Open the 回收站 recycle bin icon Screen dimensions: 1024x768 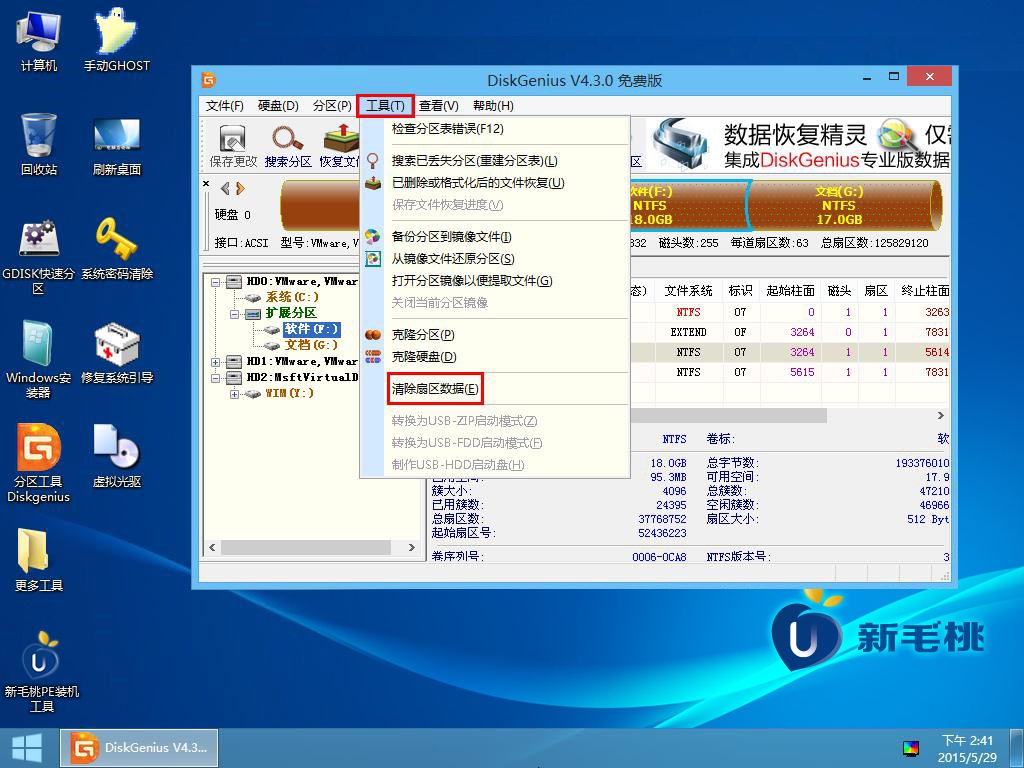coord(39,144)
